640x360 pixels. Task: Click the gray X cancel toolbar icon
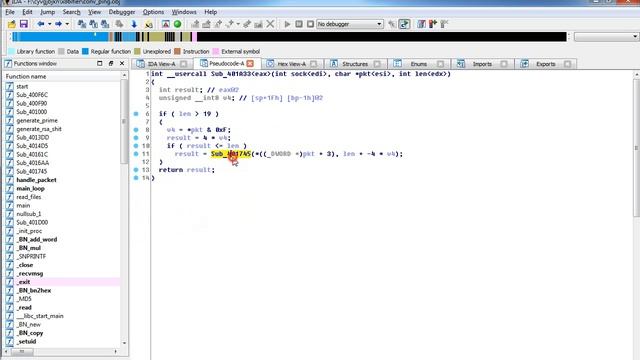(x=270, y=24)
